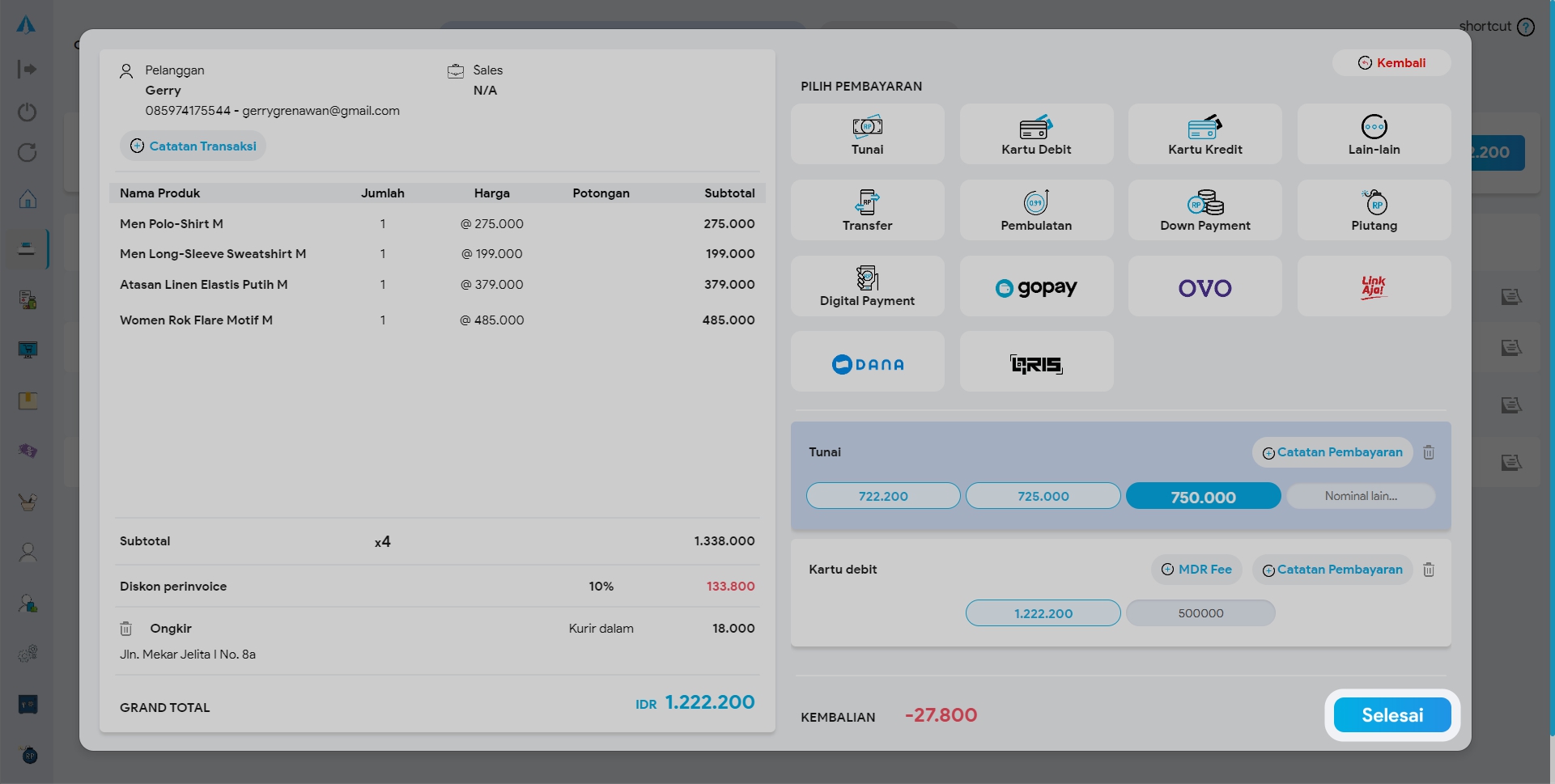This screenshot has width=1555, height=784.
Task: Open Catatan Transaksi note
Action: 193,146
